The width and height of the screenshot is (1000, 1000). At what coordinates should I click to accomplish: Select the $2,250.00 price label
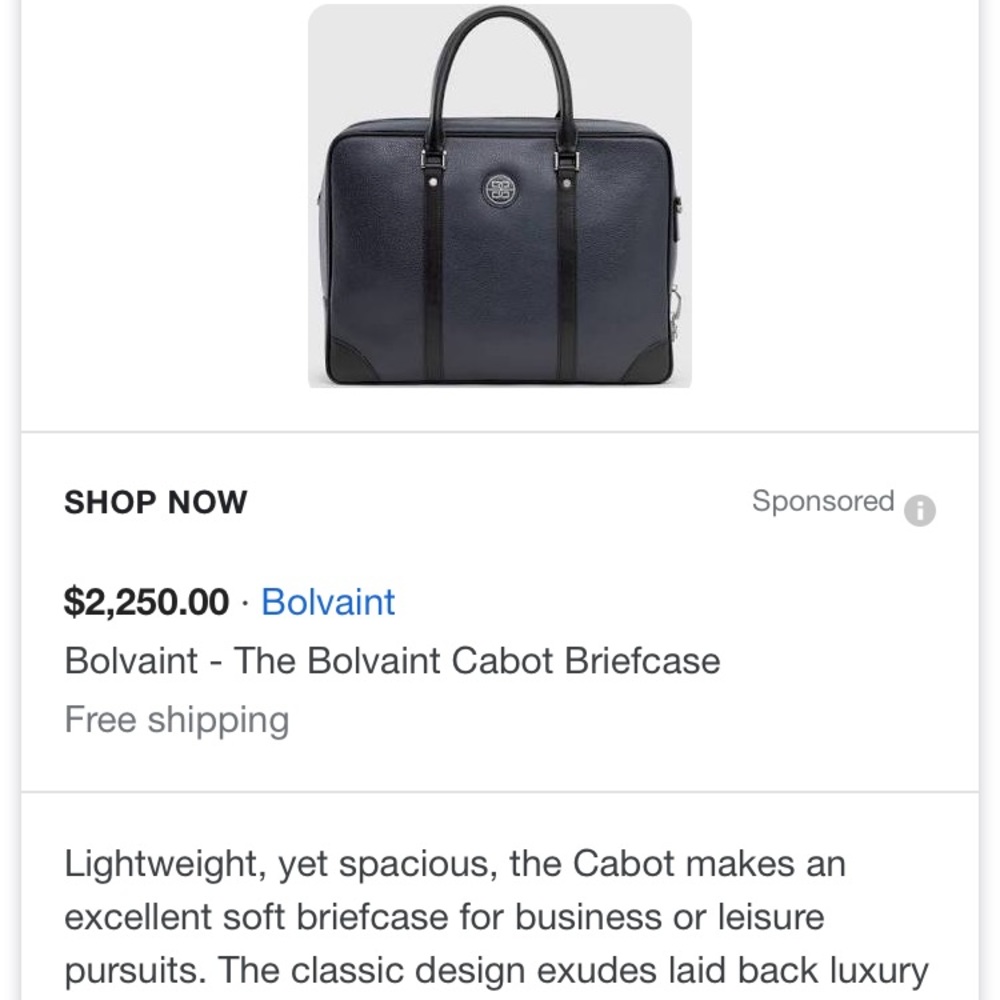146,602
